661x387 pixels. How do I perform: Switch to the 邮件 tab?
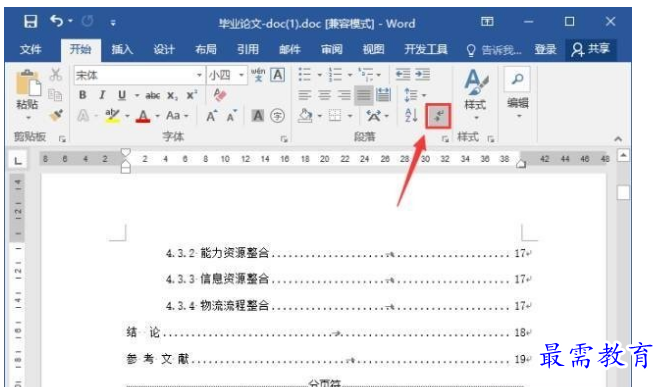pyautogui.click(x=290, y=50)
